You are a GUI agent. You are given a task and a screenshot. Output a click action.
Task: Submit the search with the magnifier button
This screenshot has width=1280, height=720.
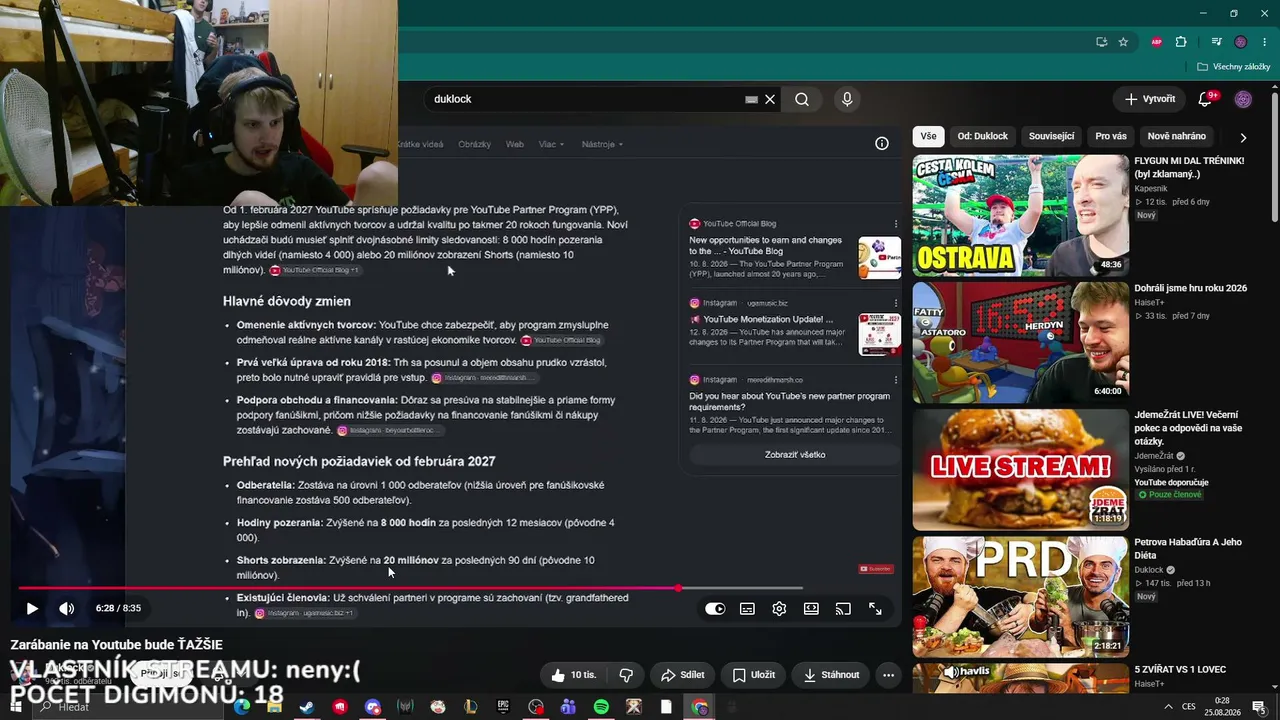click(802, 99)
